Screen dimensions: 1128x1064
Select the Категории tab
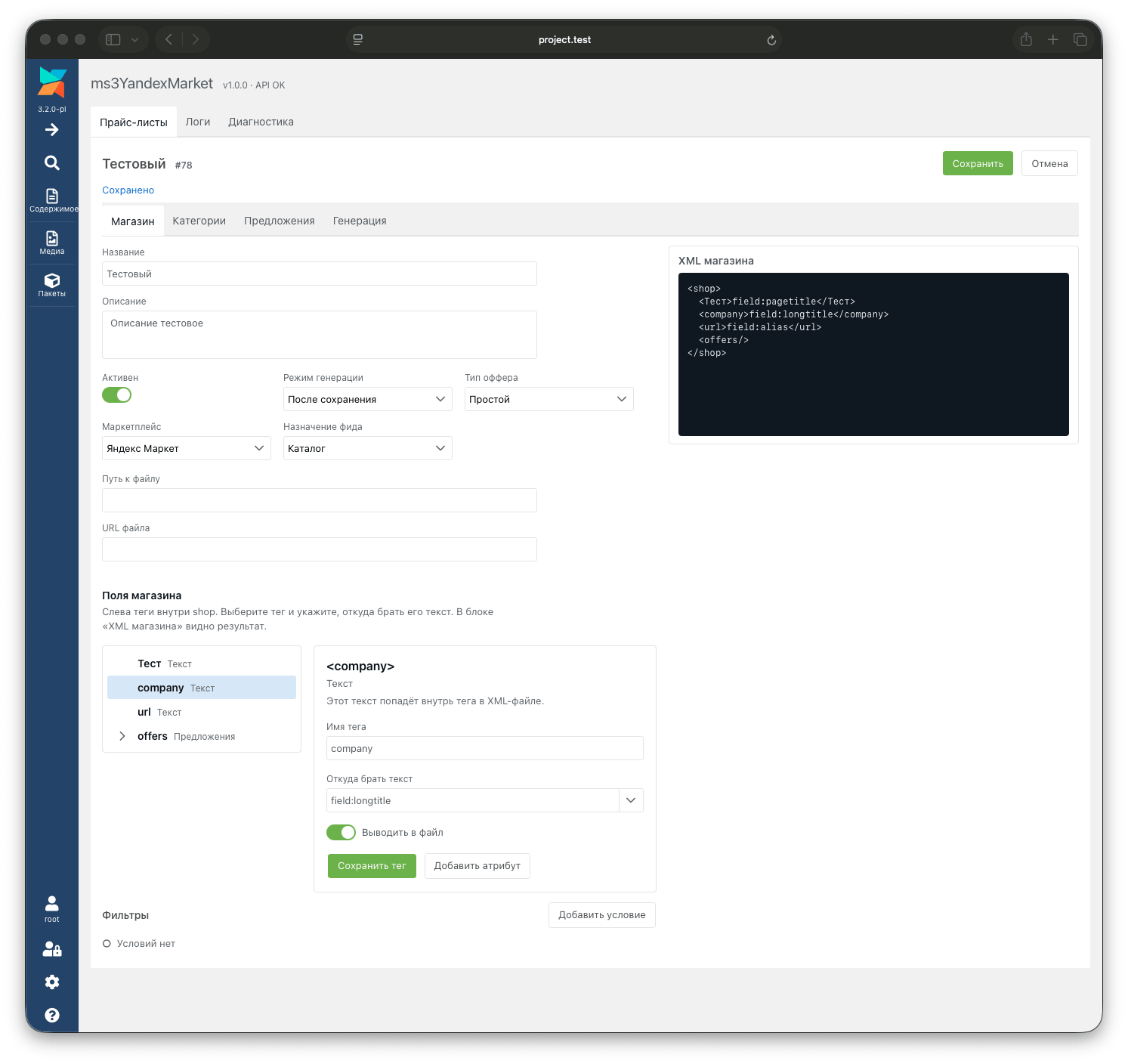[199, 221]
